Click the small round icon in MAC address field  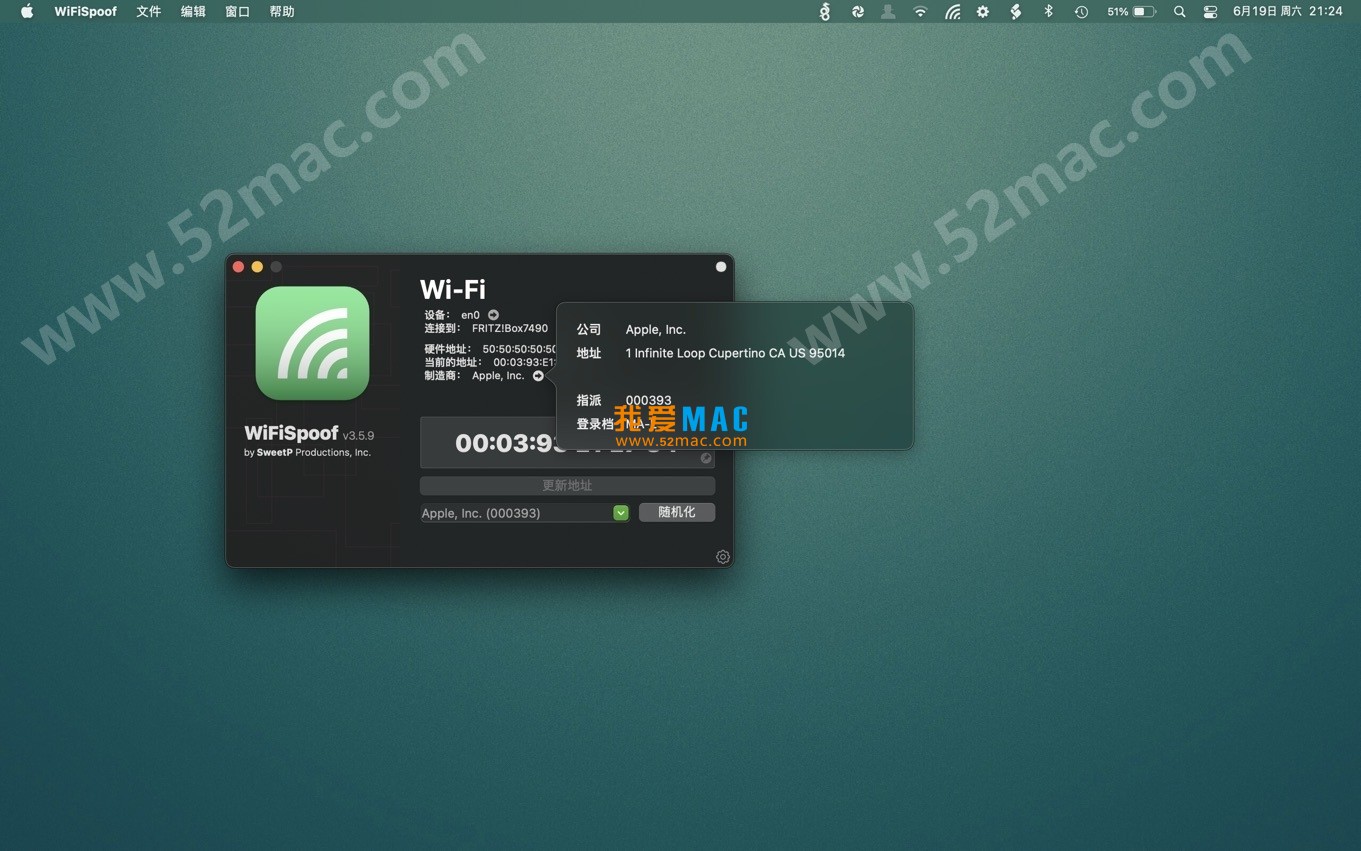pyautogui.click(x=705, y=458)
